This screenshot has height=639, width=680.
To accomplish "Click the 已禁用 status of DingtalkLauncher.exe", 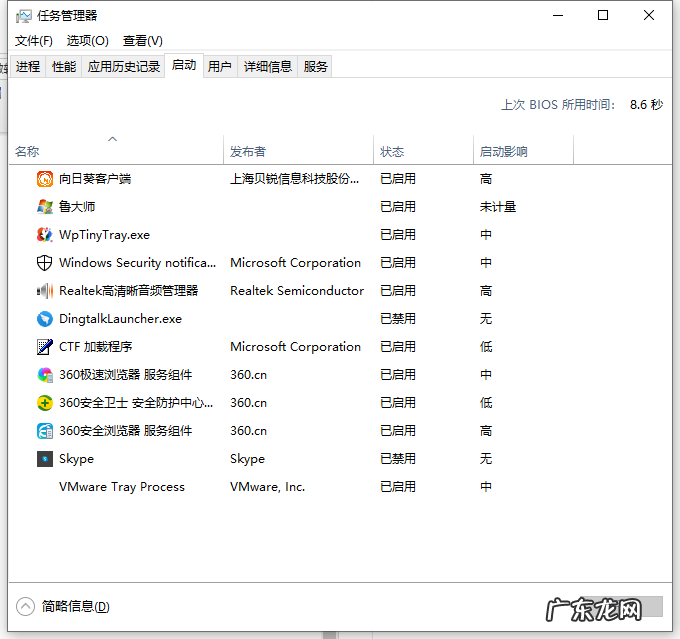I will [398, 319].
